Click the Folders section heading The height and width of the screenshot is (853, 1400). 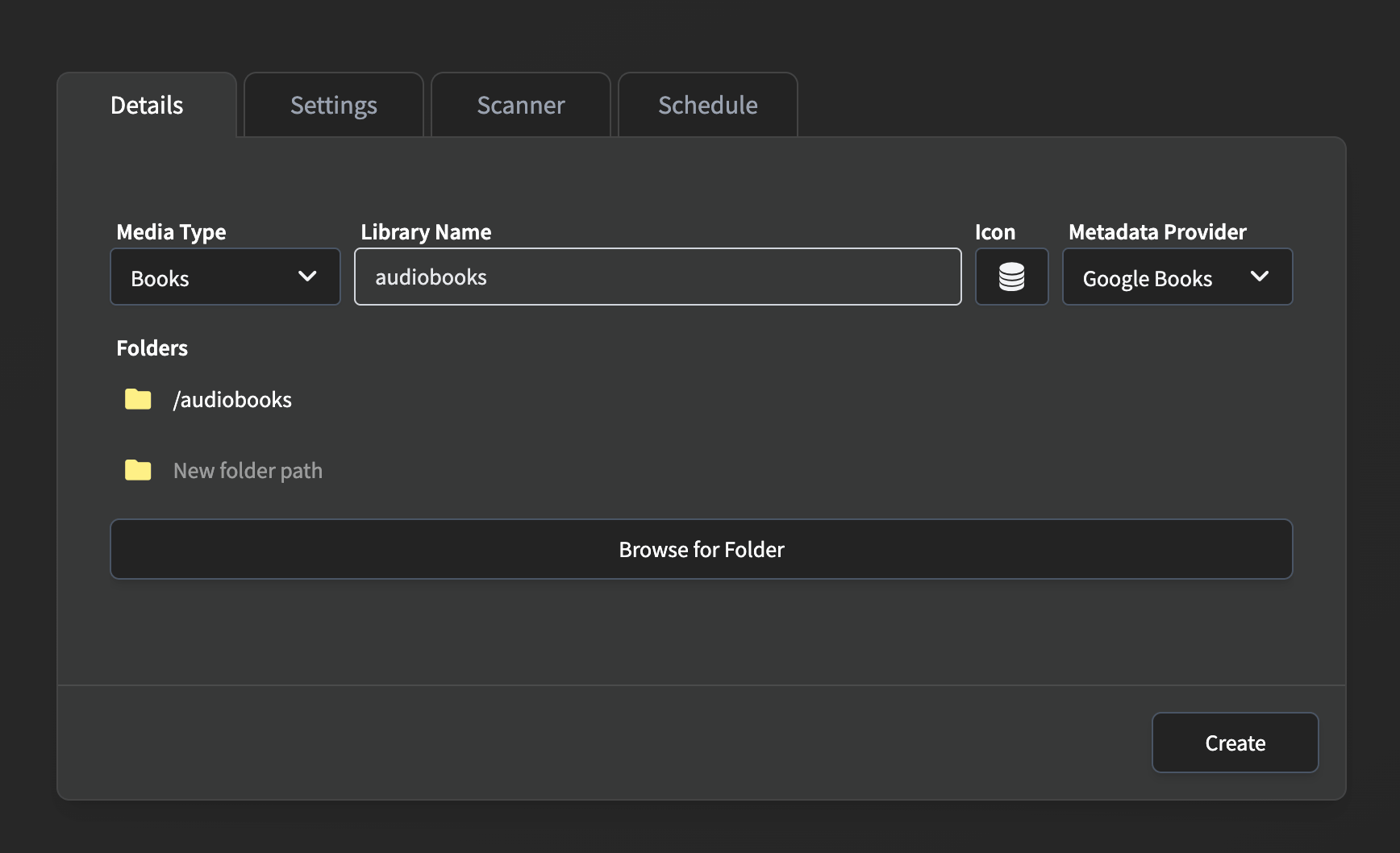click(152, 348)
